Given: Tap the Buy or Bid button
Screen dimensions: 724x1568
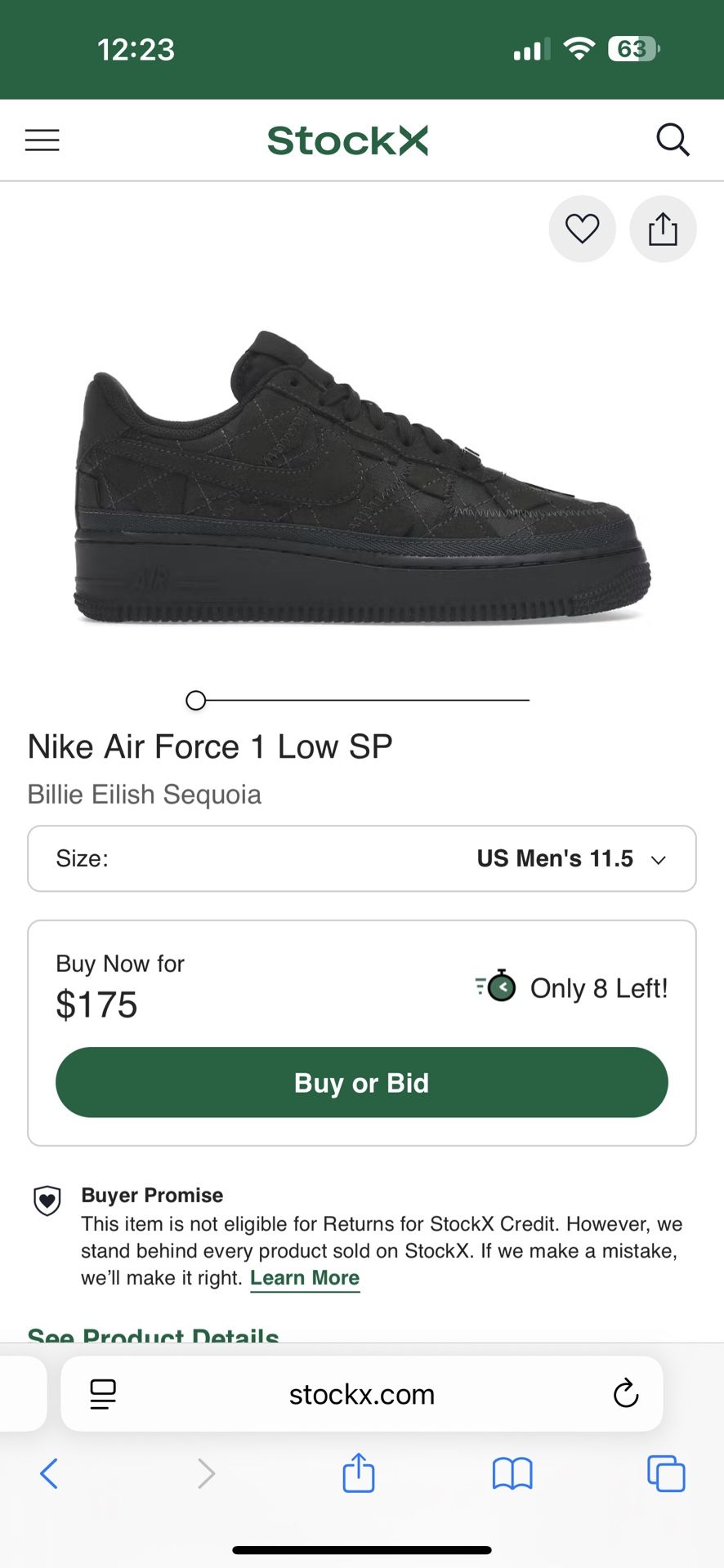Looking at the screenshot, I should tap(360, 1082).
